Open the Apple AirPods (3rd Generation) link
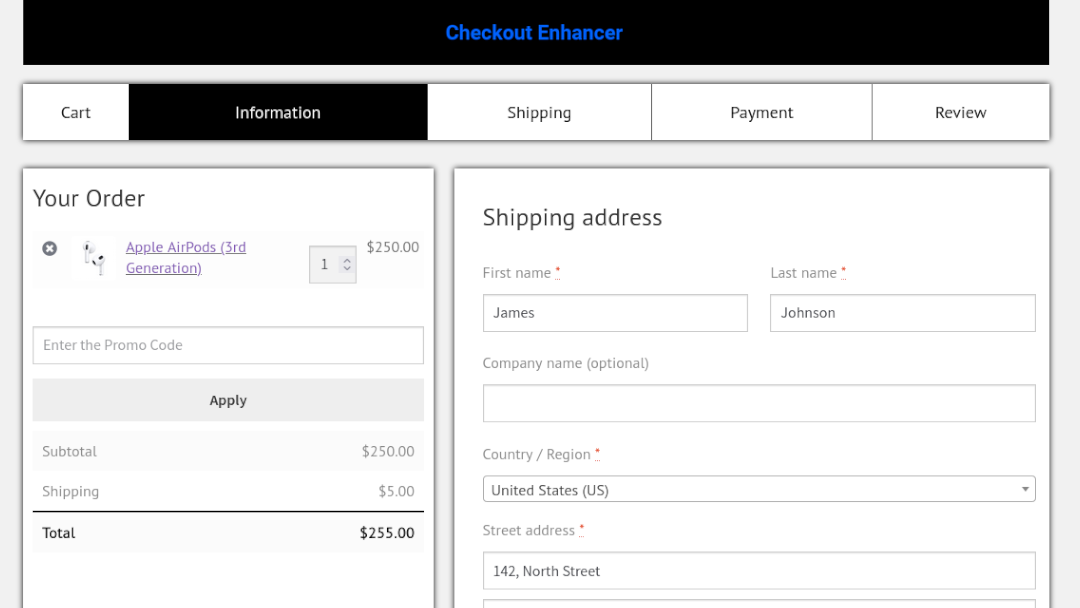The image size is (1080, 608). pyautogui.click(x=186, y=257)
